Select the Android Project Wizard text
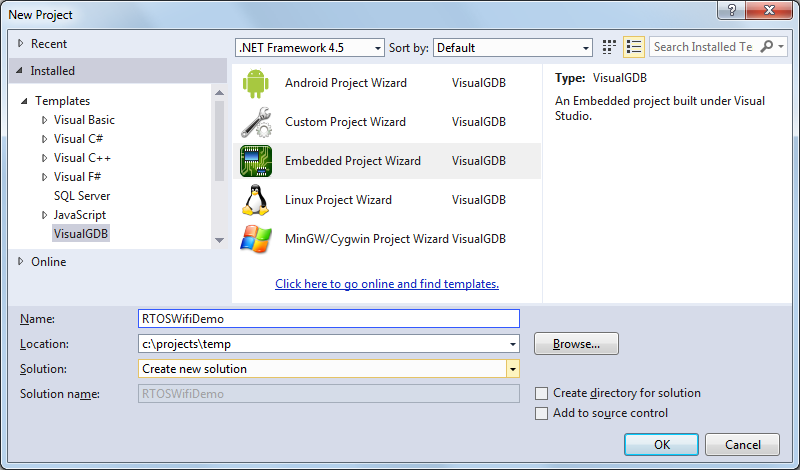Screen dimensions: 800x470 point(346,83)
